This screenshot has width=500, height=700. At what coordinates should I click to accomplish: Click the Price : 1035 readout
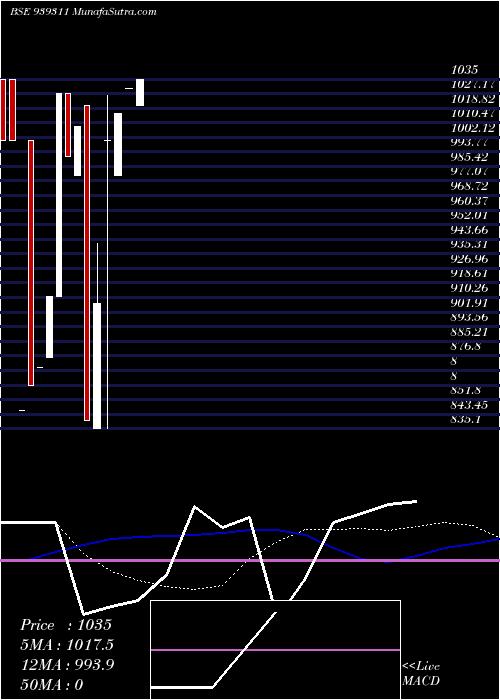click(66, 625)
